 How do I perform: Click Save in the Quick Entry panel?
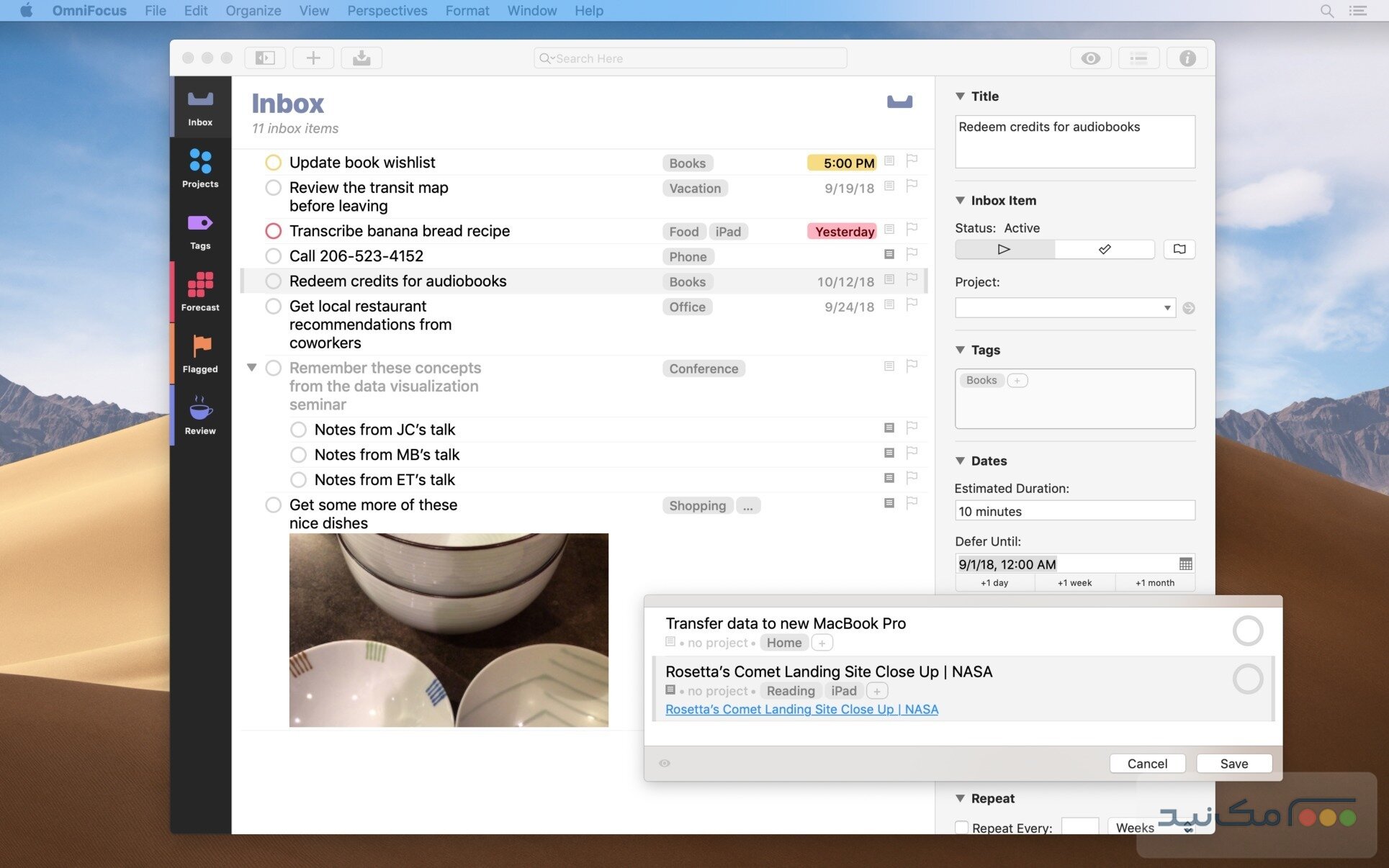tap(1233, 763)
